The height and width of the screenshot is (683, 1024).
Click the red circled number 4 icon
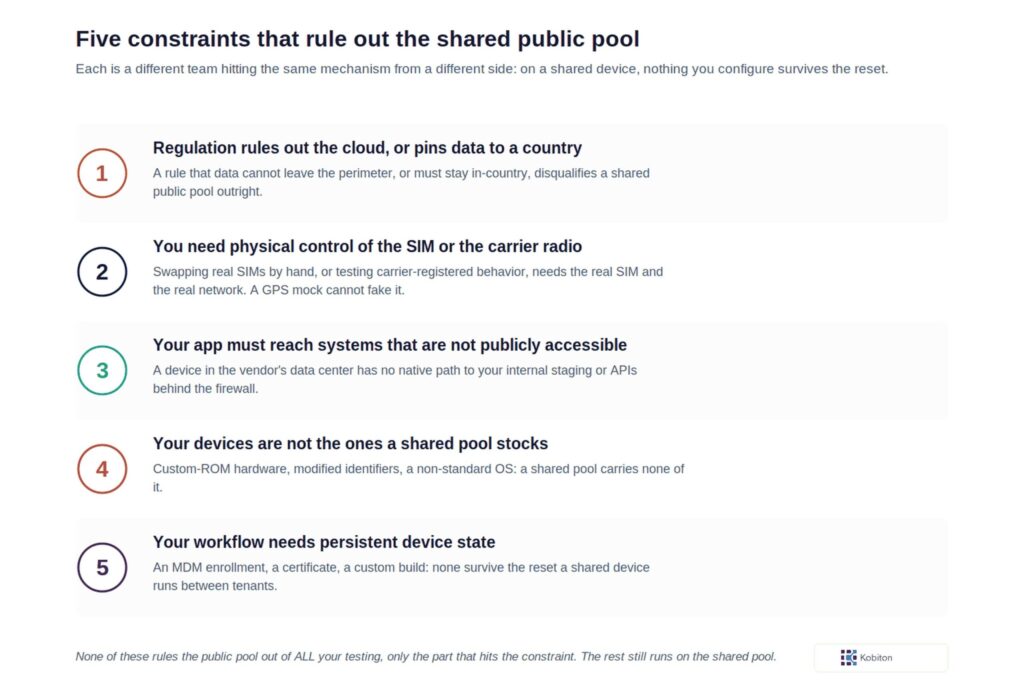click(102, 469)
